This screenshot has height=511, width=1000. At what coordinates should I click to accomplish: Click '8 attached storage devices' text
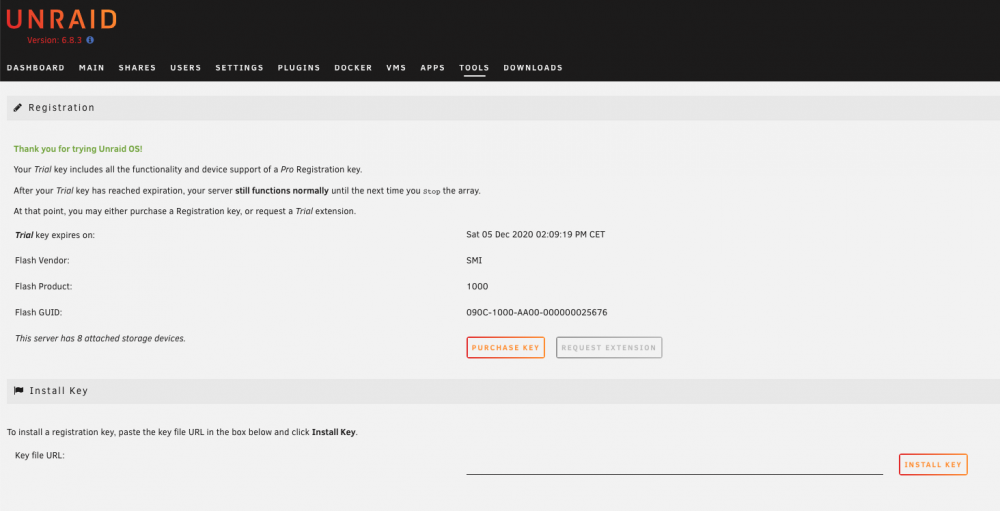(130, 338)
